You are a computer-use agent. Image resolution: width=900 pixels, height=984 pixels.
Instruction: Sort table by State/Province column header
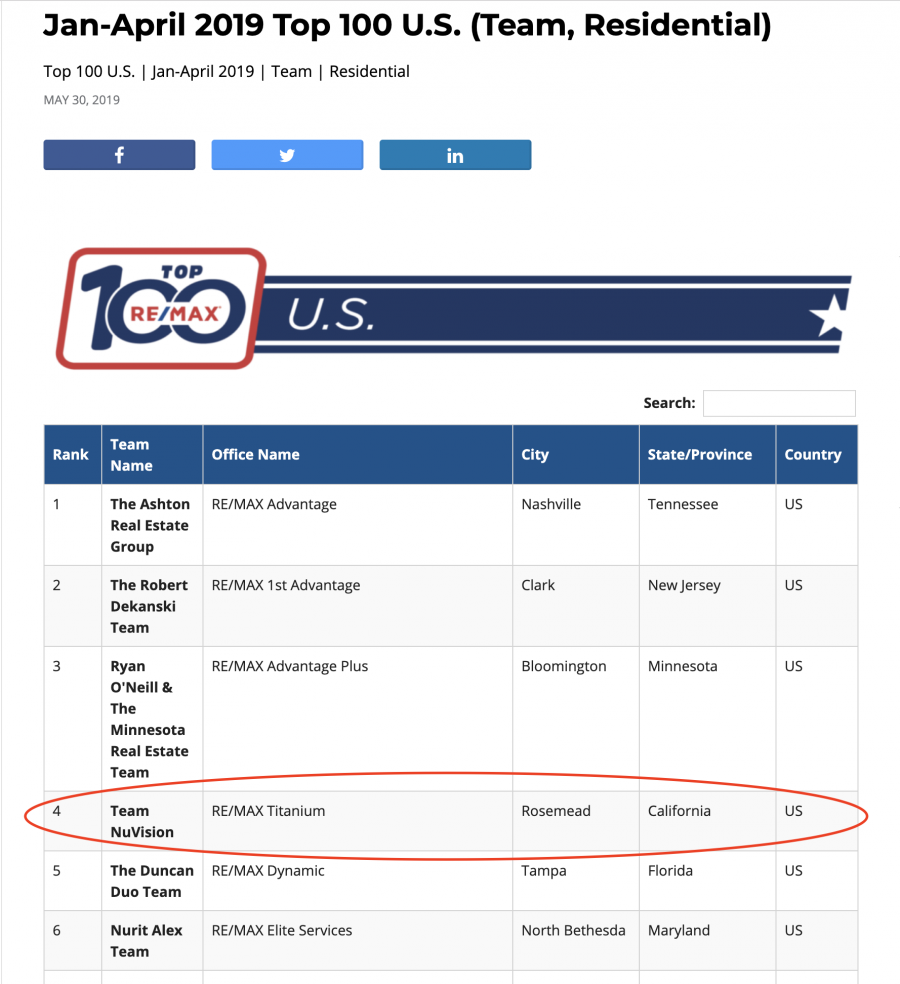pyautogui.click(x=707, y=454)
